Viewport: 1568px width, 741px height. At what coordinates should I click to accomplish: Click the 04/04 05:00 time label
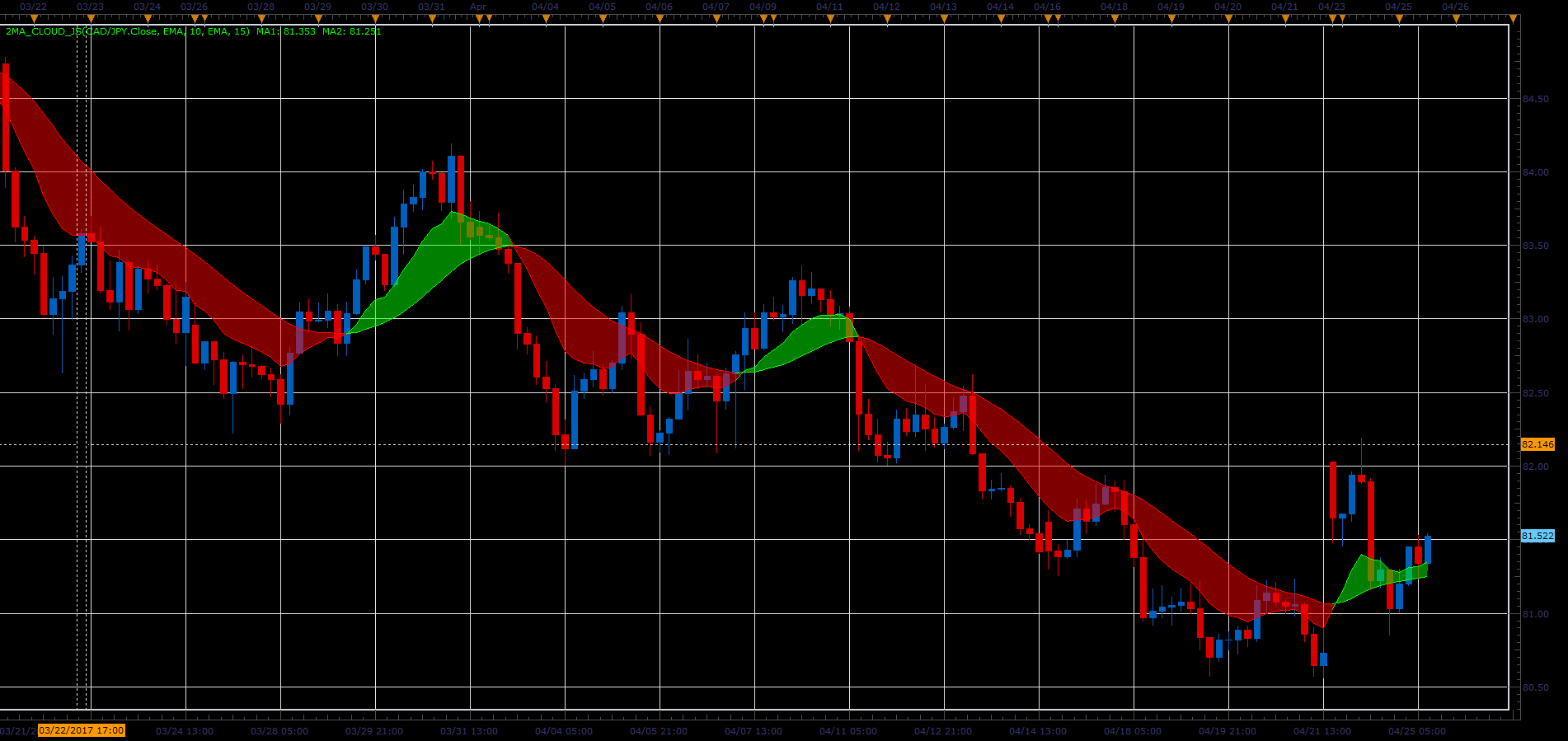coord(564,731)
